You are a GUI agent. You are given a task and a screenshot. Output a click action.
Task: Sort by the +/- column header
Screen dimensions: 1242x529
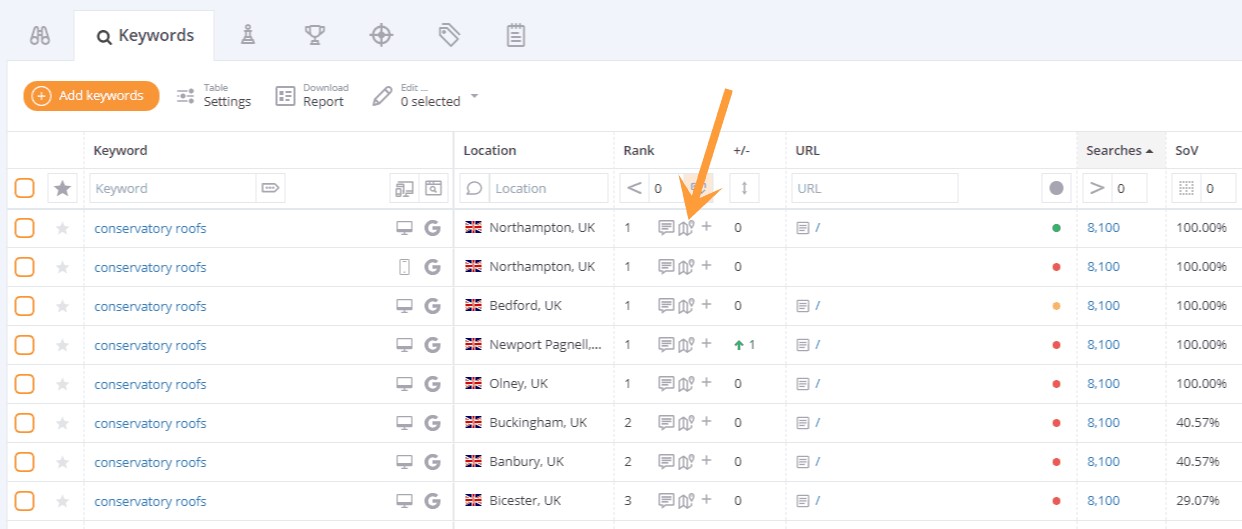point(741,151)
